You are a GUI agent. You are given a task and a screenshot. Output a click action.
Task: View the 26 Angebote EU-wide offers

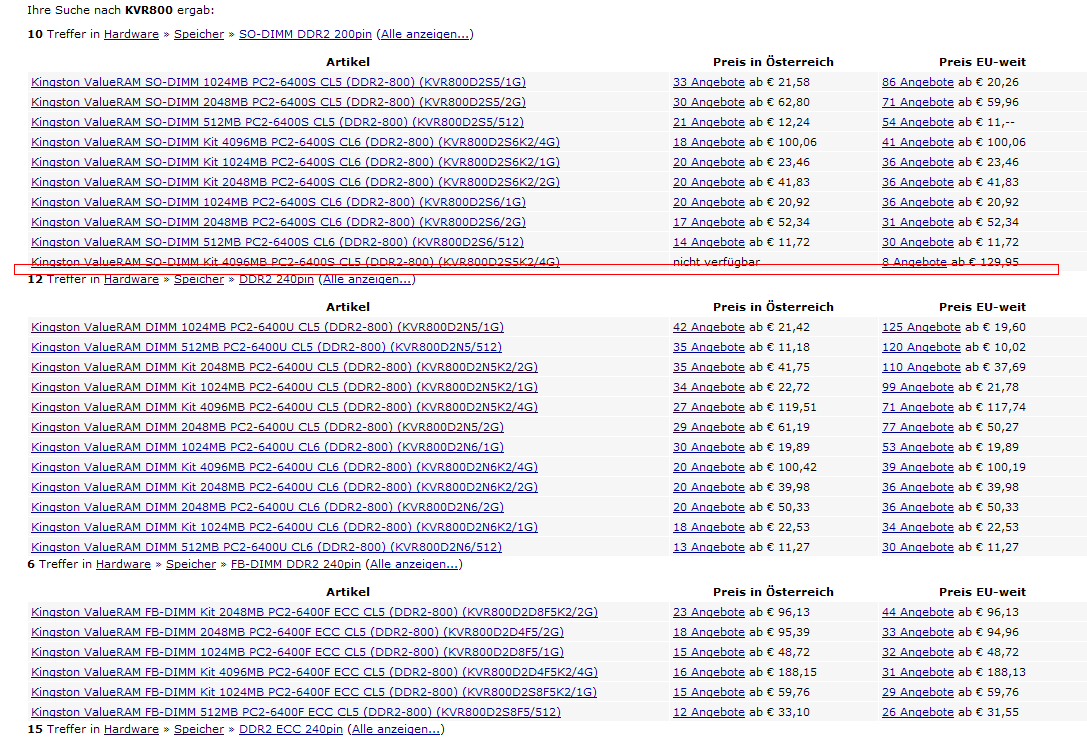918,713
